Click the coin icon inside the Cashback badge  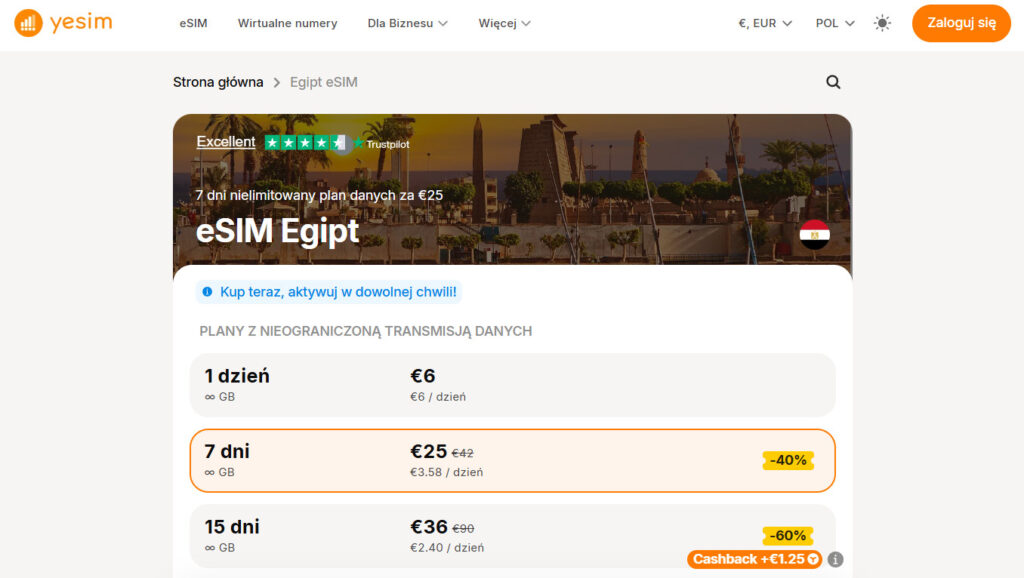(x=811, y=560)
